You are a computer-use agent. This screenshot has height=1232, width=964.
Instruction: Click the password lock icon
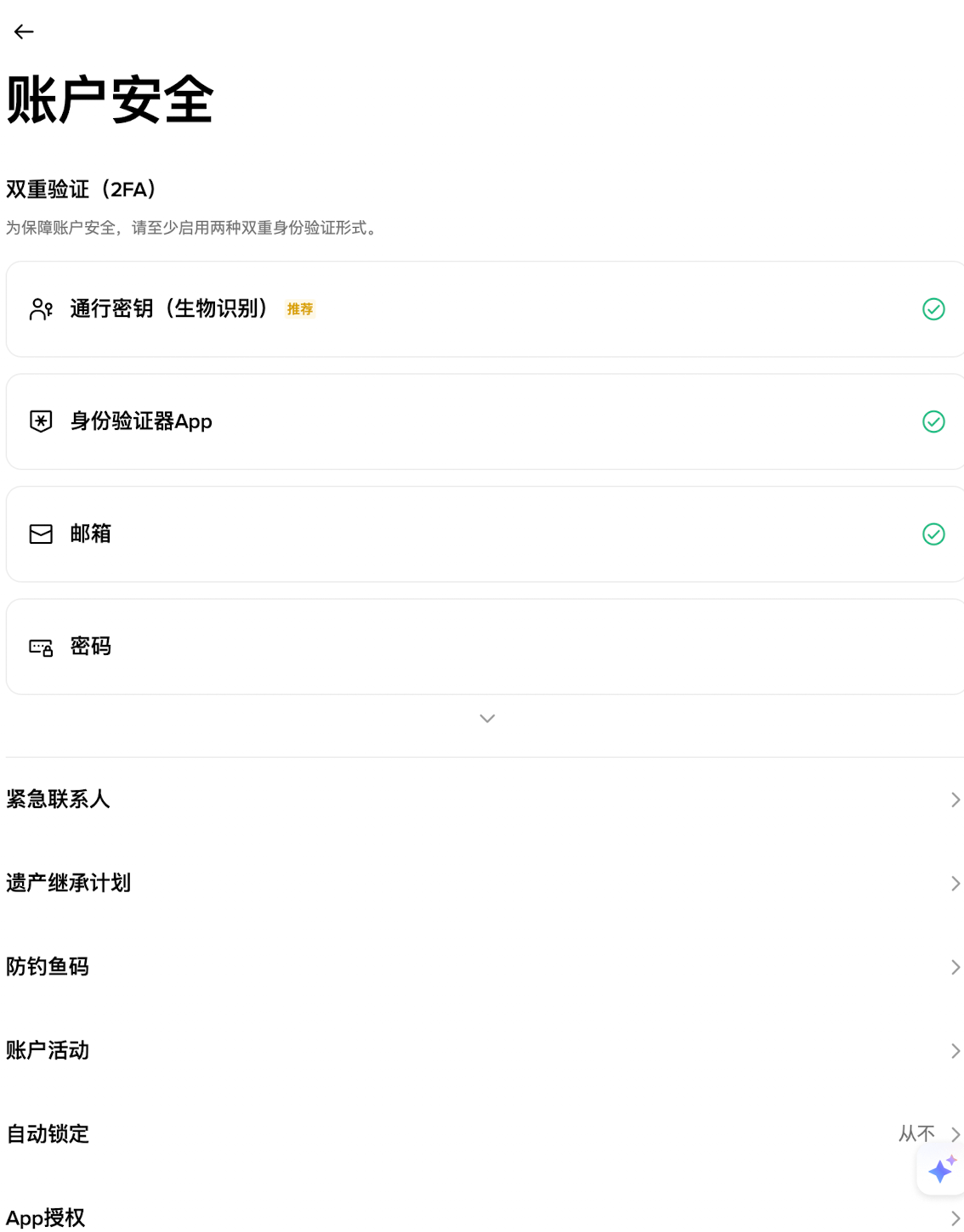[41, 646]
